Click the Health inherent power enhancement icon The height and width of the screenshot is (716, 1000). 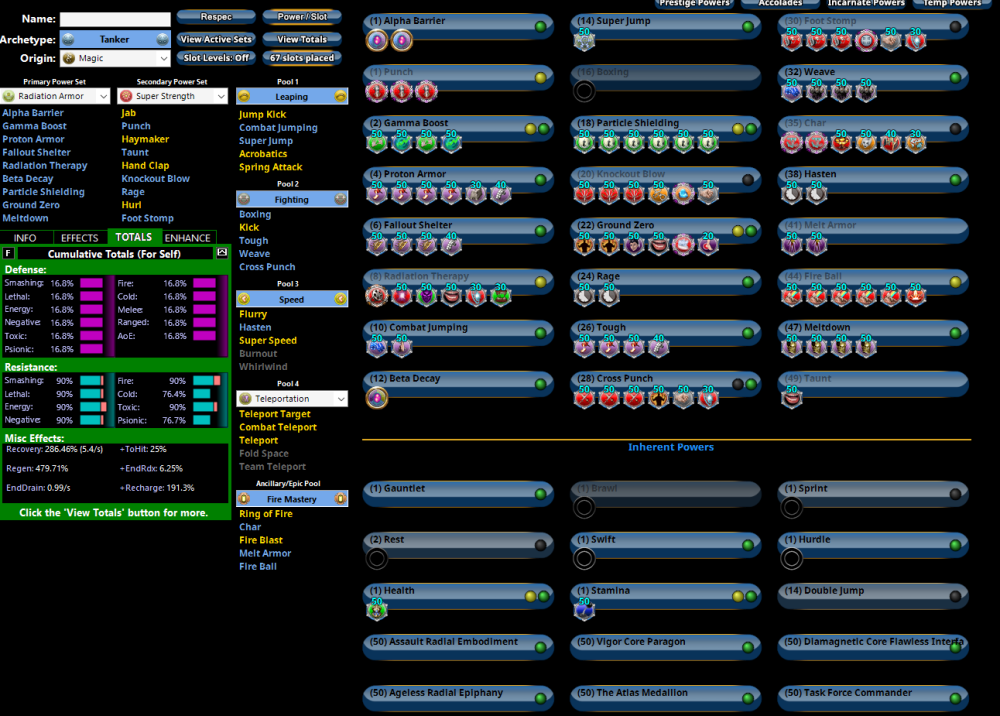pyautogui.click(x=377, y=609)
